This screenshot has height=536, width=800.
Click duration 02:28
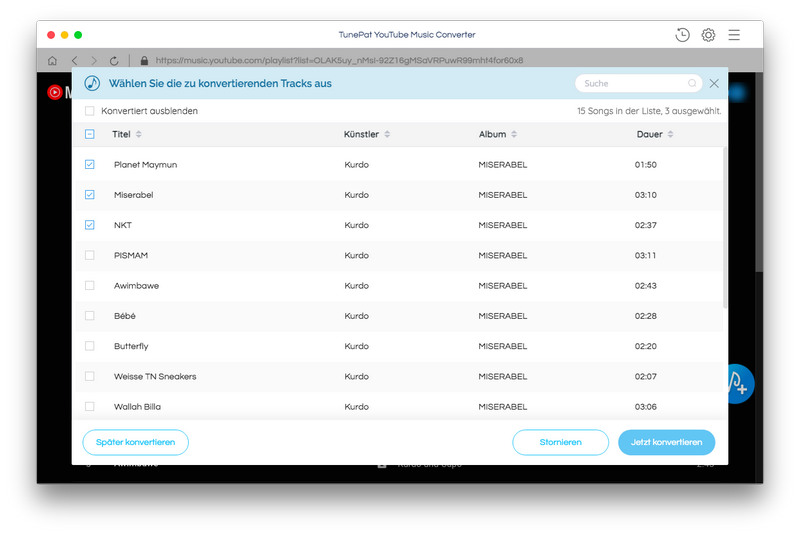(x=645, y=316)
